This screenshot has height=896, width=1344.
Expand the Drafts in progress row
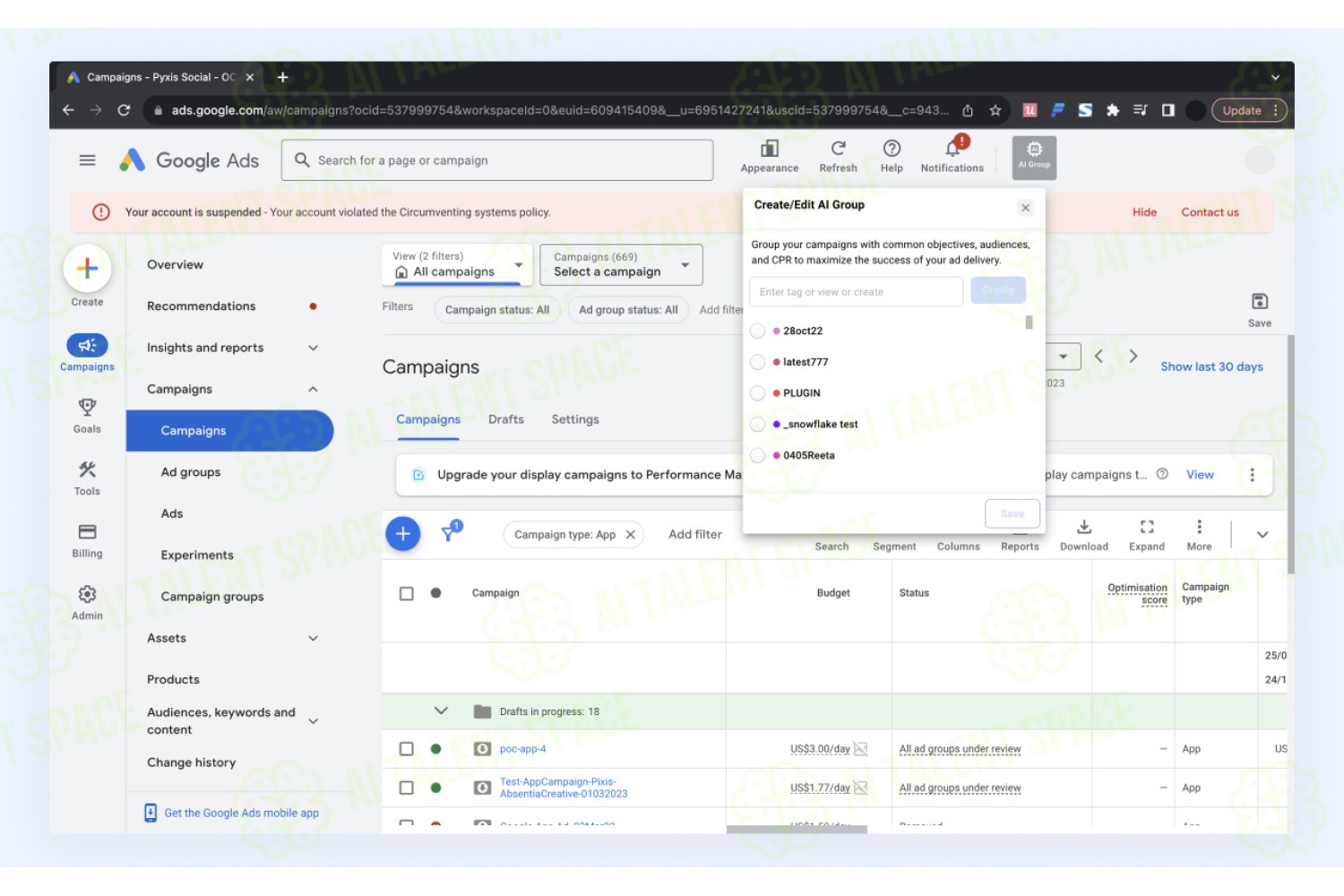click(x=441, y=711)
